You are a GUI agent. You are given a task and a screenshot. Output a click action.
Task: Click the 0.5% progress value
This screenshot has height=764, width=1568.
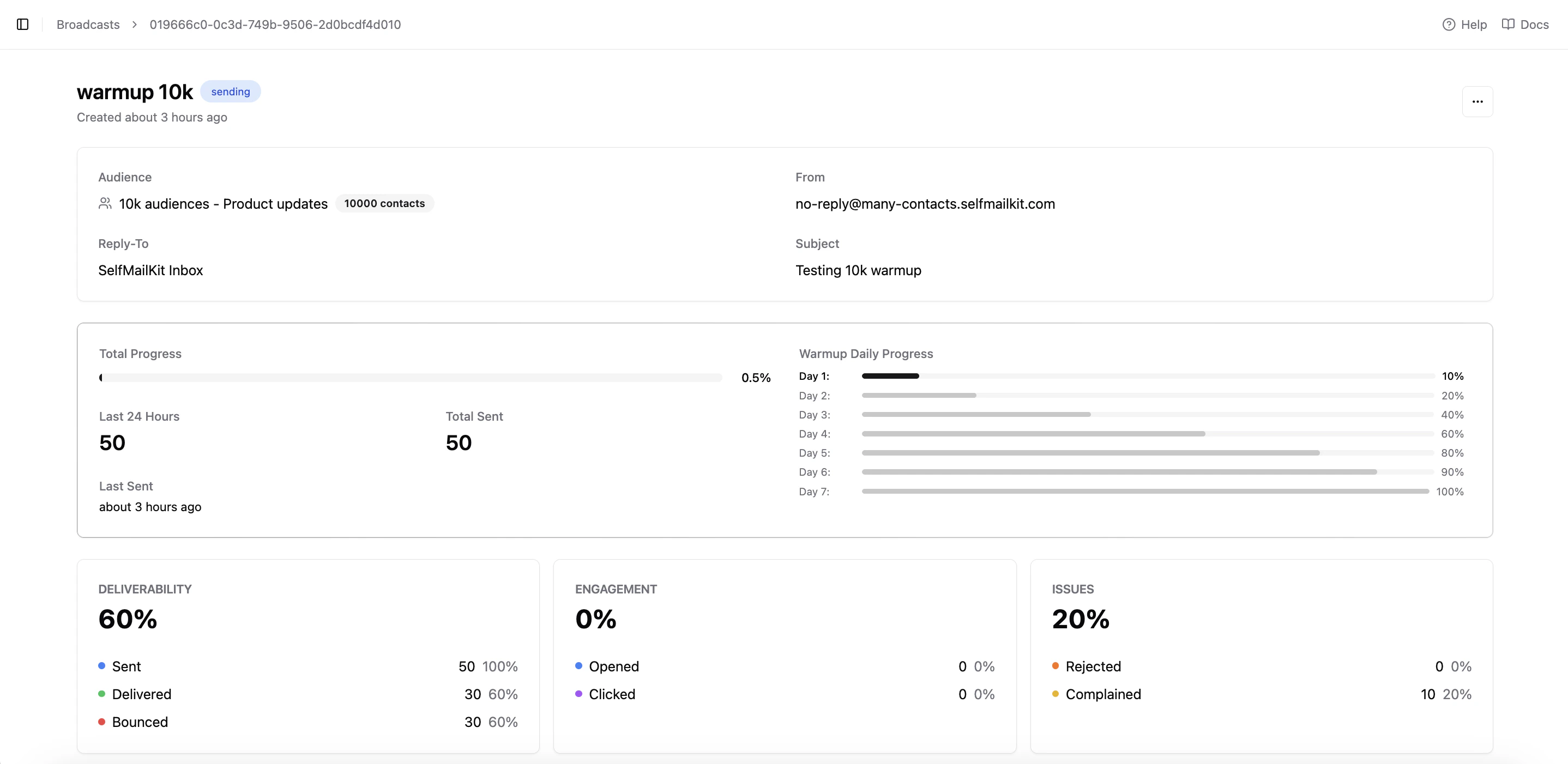[x=756, y=378]
